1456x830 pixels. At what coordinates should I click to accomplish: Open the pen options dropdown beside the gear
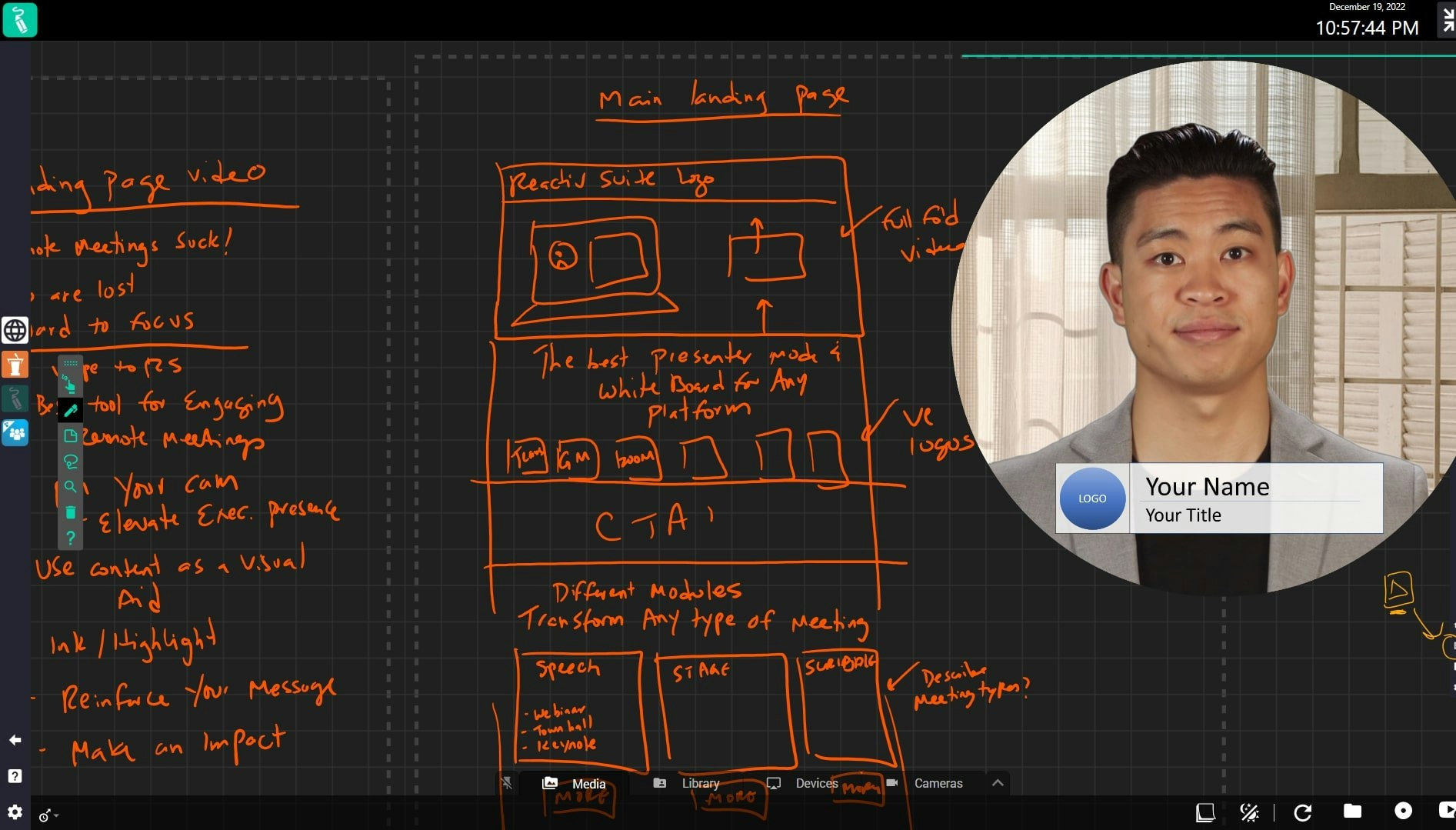pos(48,815)
